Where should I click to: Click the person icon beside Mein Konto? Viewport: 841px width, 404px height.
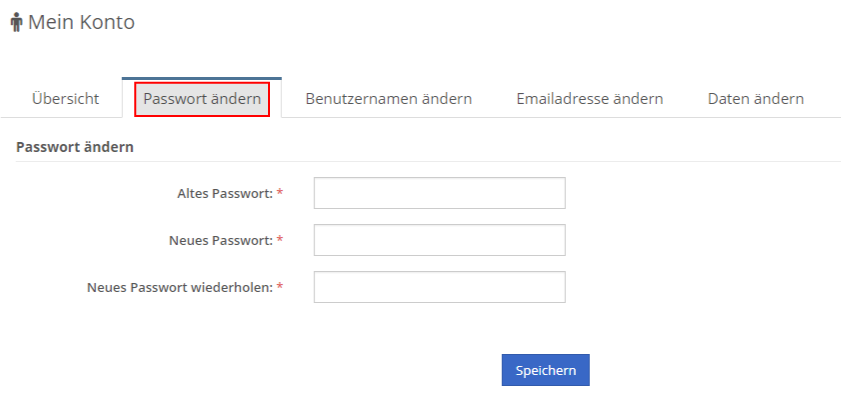click(x=17, y=23)
